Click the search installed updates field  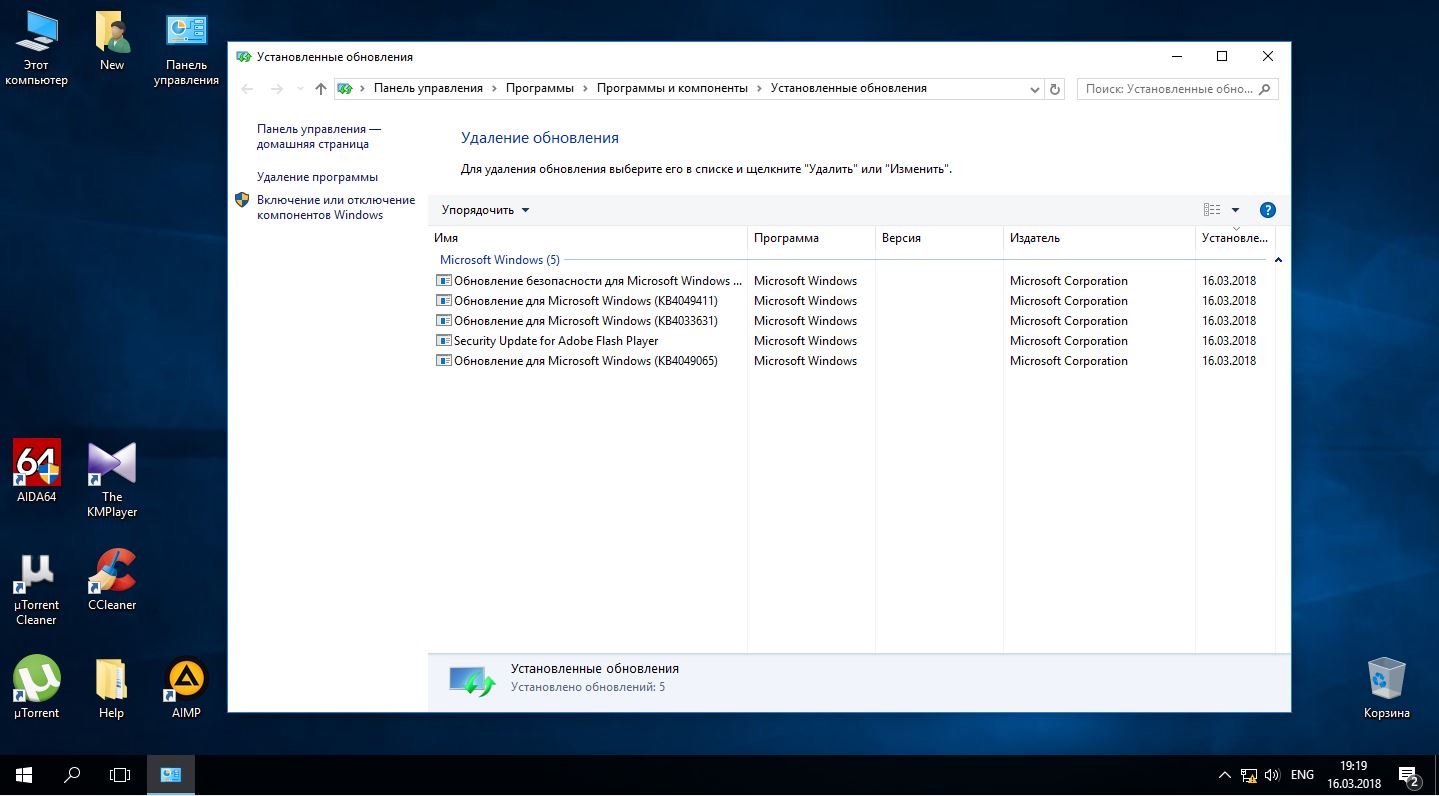coord(1178,89)
